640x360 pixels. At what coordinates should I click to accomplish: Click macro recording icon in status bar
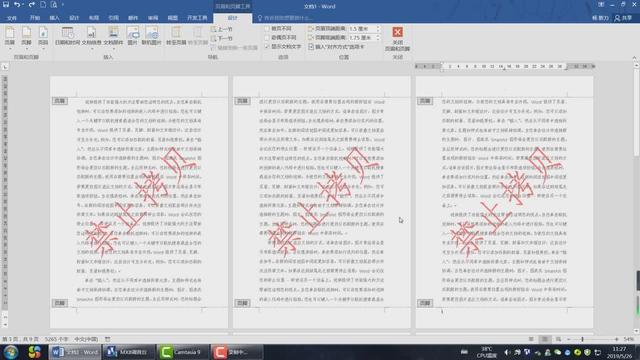[x=108, y=339]
